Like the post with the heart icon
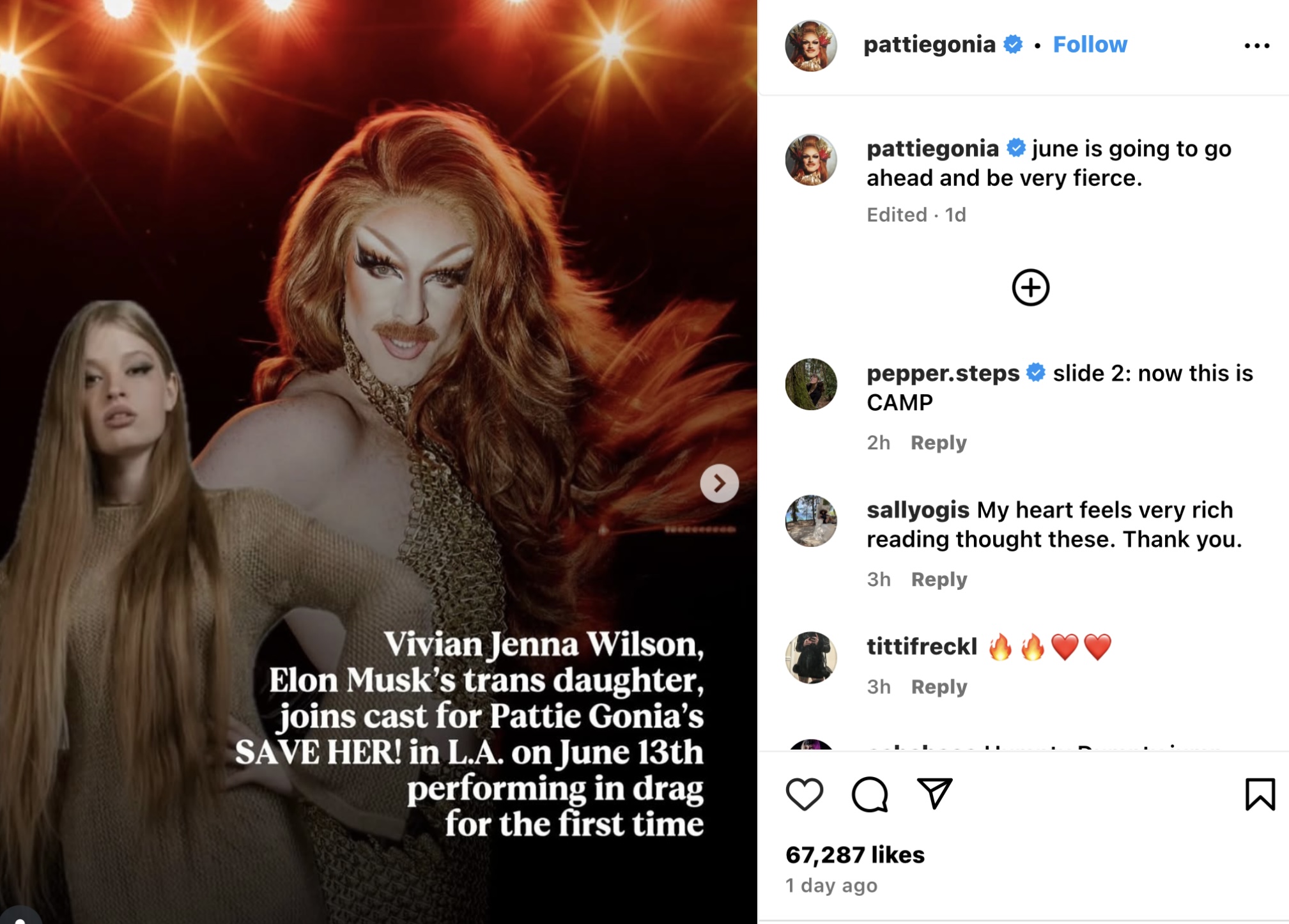1289x924 pixels. (804, 794)
